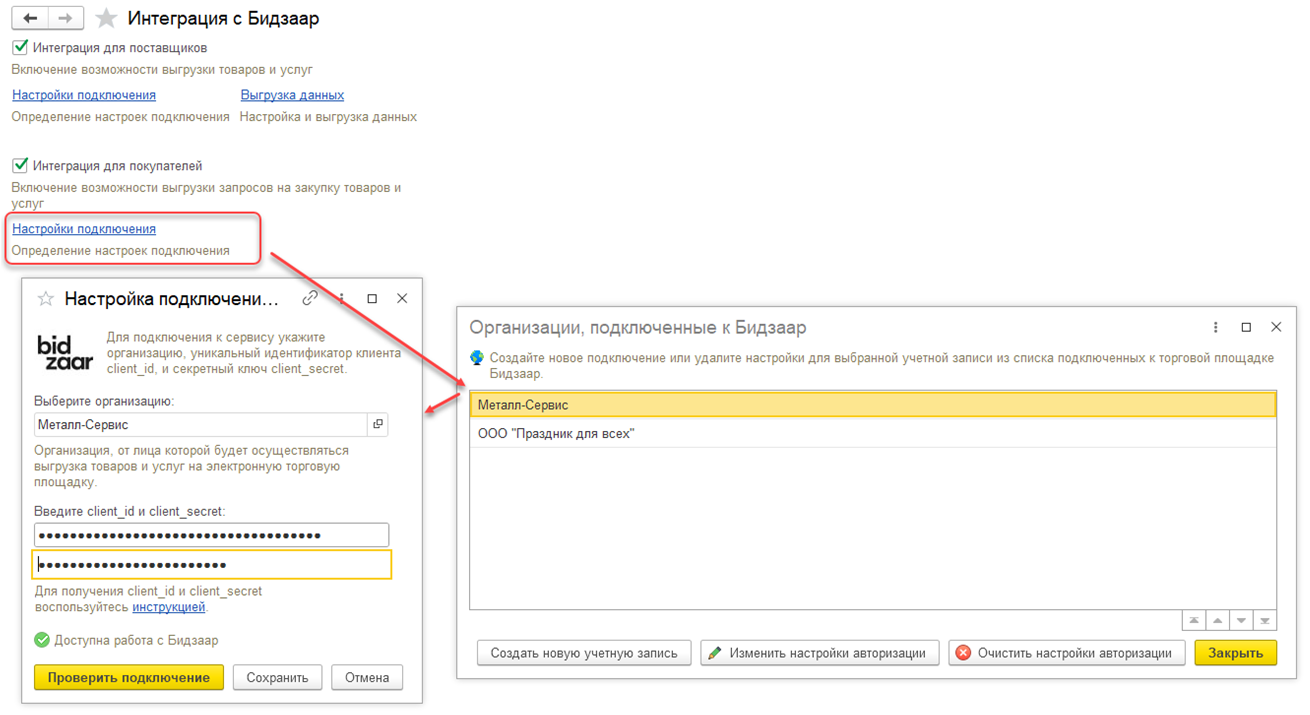Viewport: 1310px width, 715px height.
Task: Click Закрыть button in Организации window
Action: point(1236,653)
